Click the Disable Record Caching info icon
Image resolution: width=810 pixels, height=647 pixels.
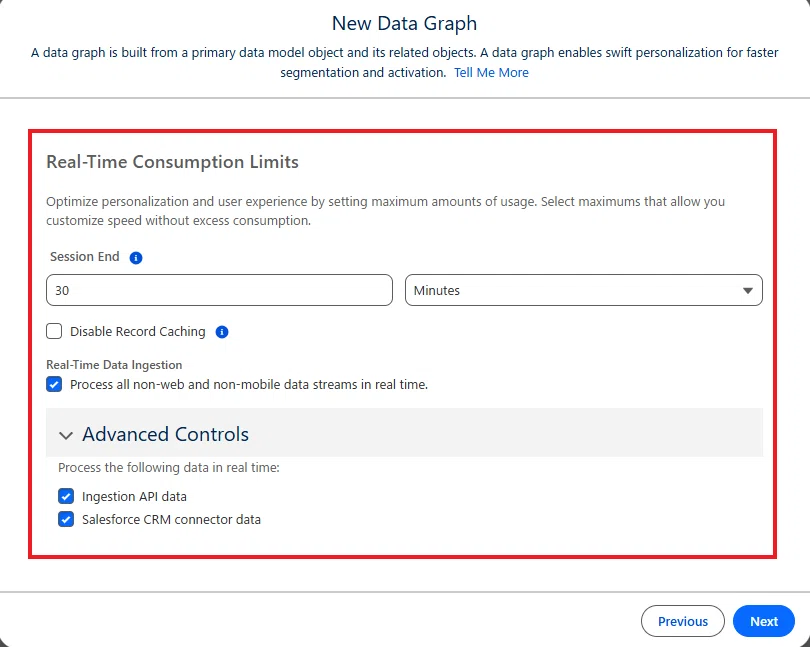[x=222, y=332]
